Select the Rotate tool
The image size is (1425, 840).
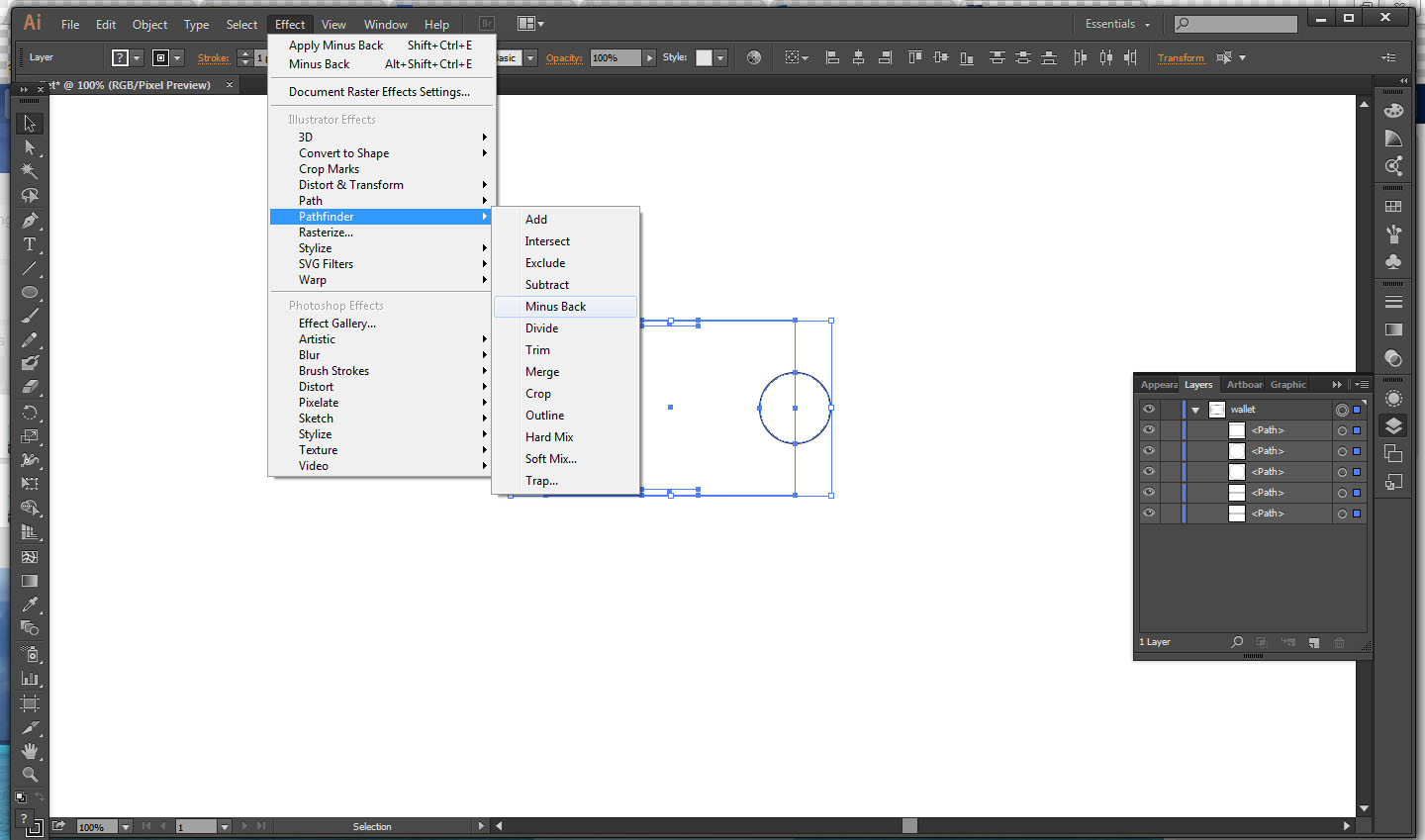pyautogui.click(x=30, y=413)
